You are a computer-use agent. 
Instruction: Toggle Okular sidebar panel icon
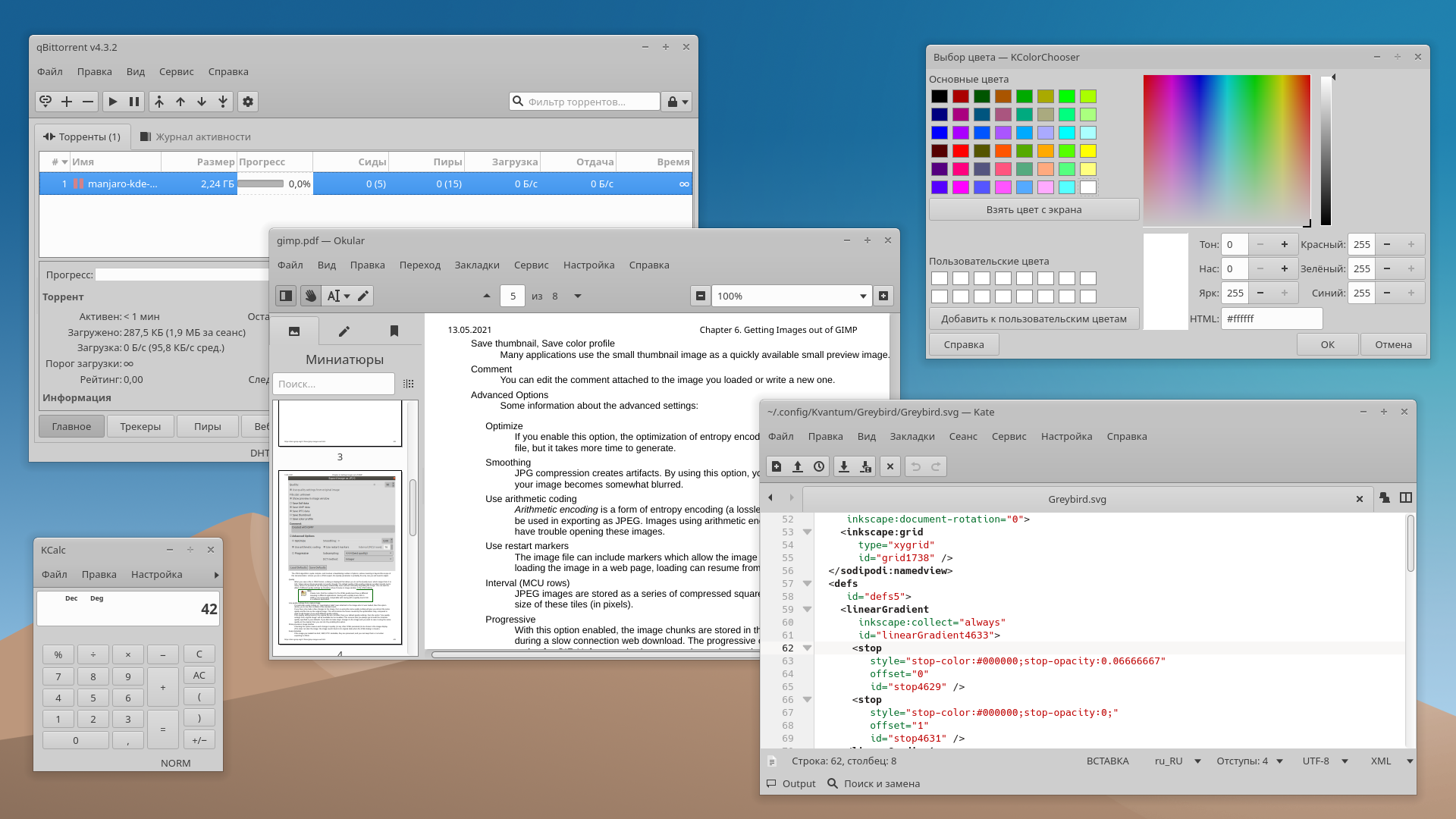click(x=286, y=296)
